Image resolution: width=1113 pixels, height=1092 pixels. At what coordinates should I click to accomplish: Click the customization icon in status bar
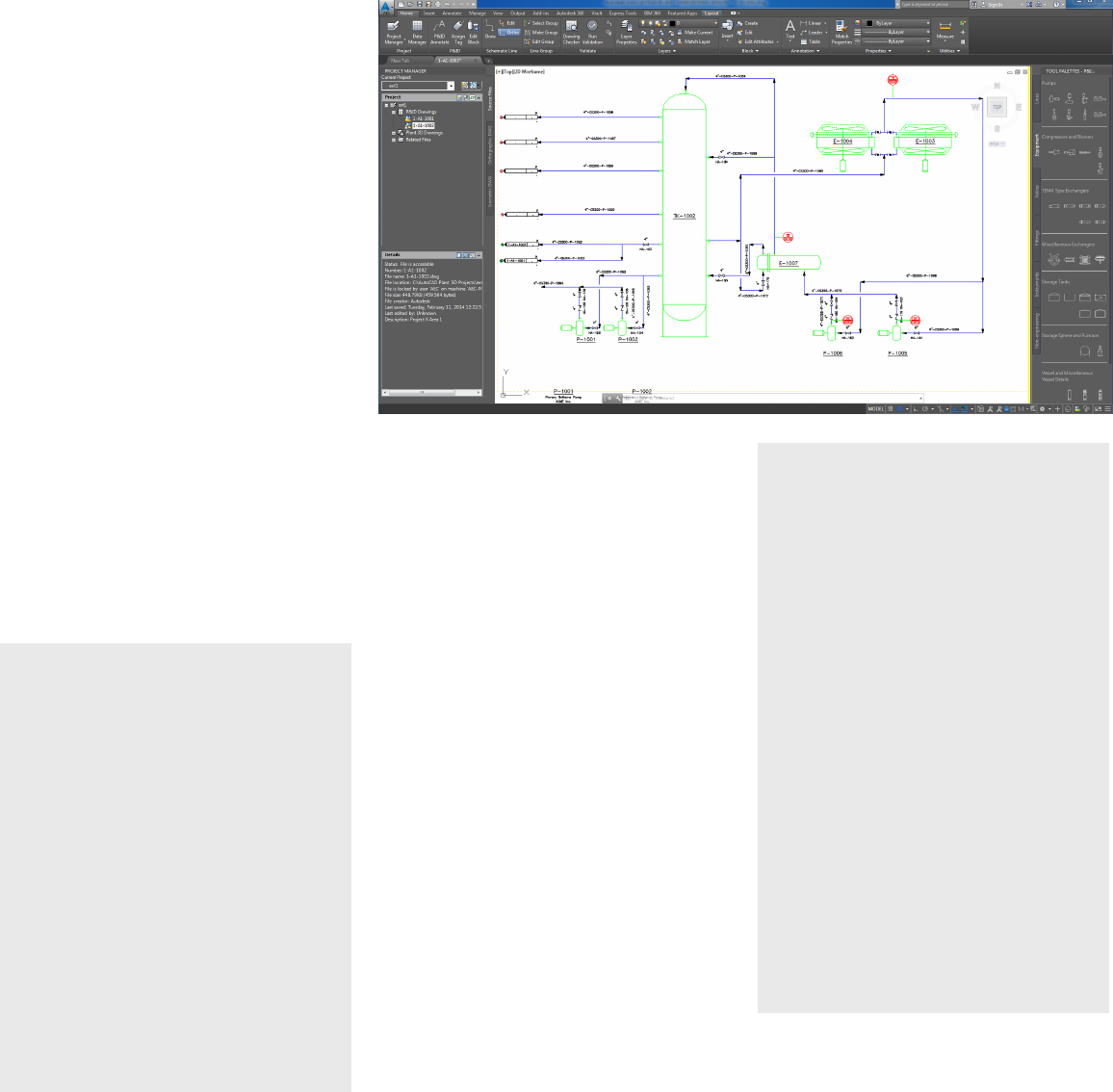pos(1106,409)
